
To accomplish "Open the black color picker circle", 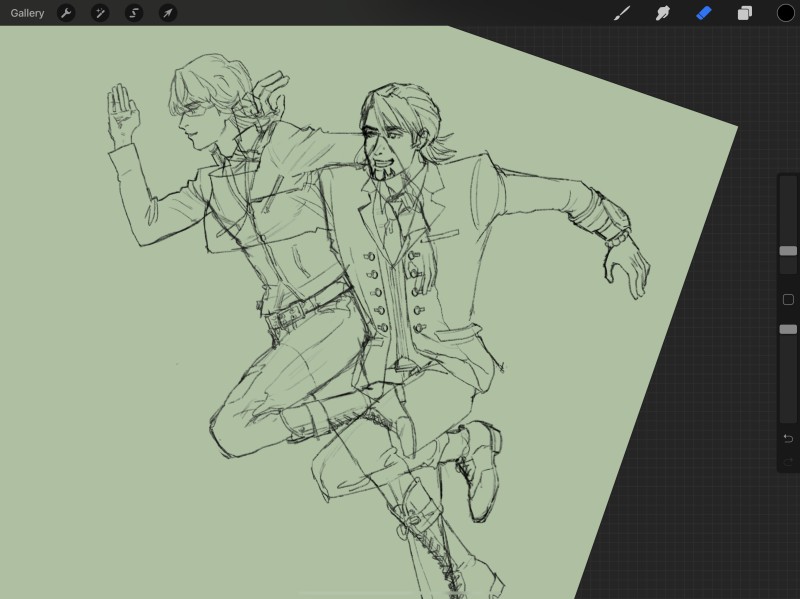I will [x=786, y=13].
